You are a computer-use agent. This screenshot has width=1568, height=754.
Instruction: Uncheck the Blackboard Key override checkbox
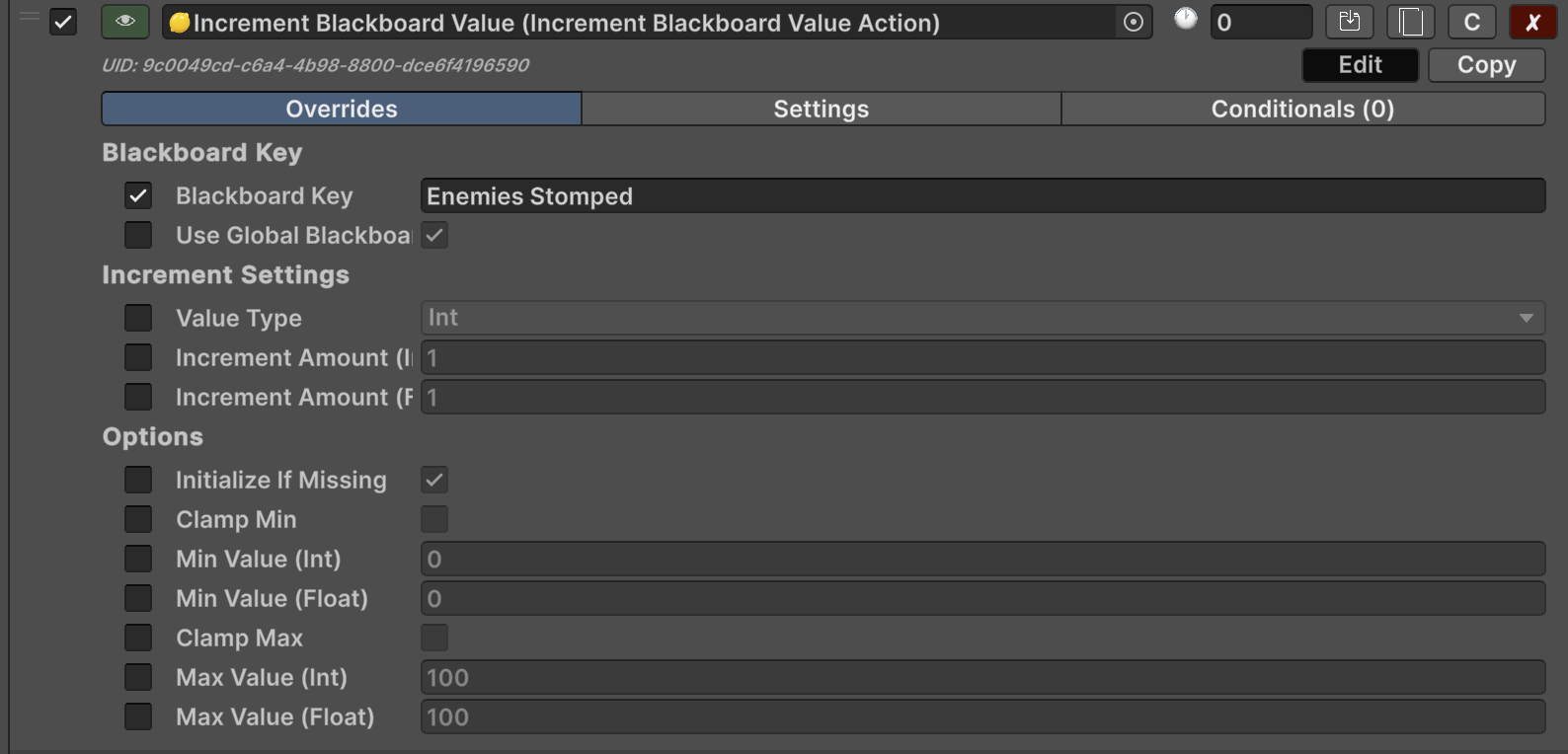pos(138,195)
